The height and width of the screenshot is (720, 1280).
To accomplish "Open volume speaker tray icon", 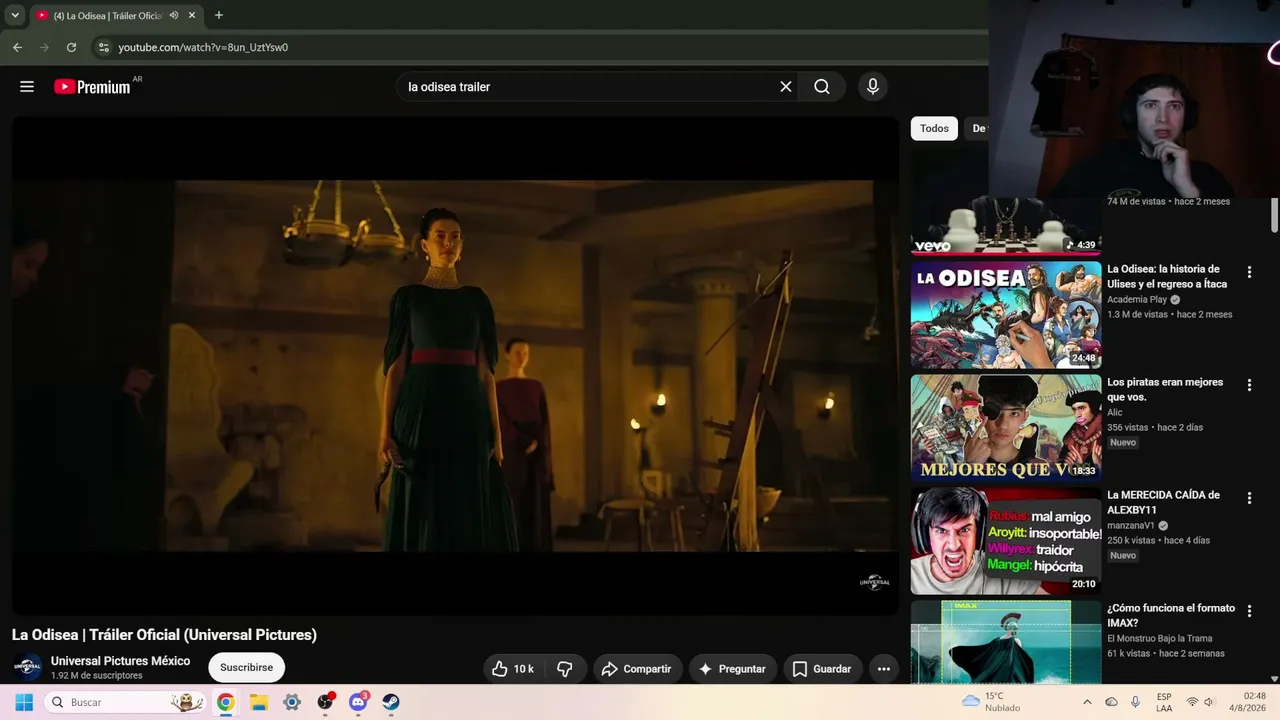I will coord(1209,702).
